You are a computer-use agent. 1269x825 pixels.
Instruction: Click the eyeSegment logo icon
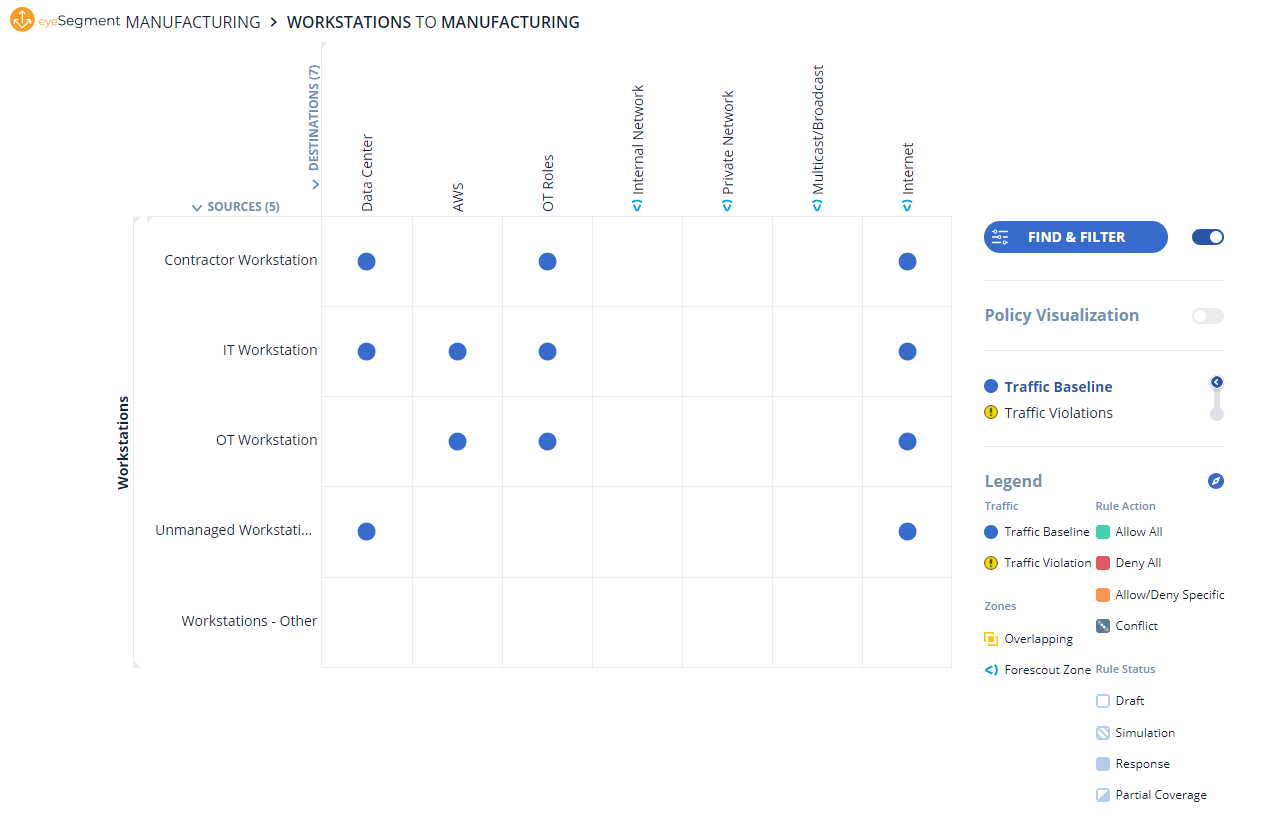(22, 21)
